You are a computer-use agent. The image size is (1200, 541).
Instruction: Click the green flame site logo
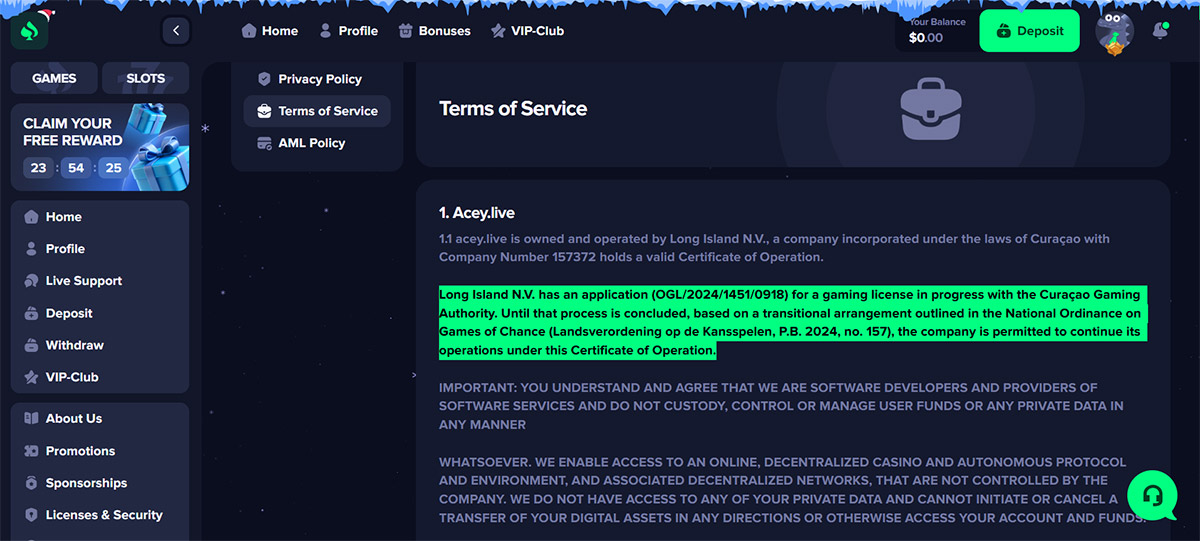tap(30, 31)
